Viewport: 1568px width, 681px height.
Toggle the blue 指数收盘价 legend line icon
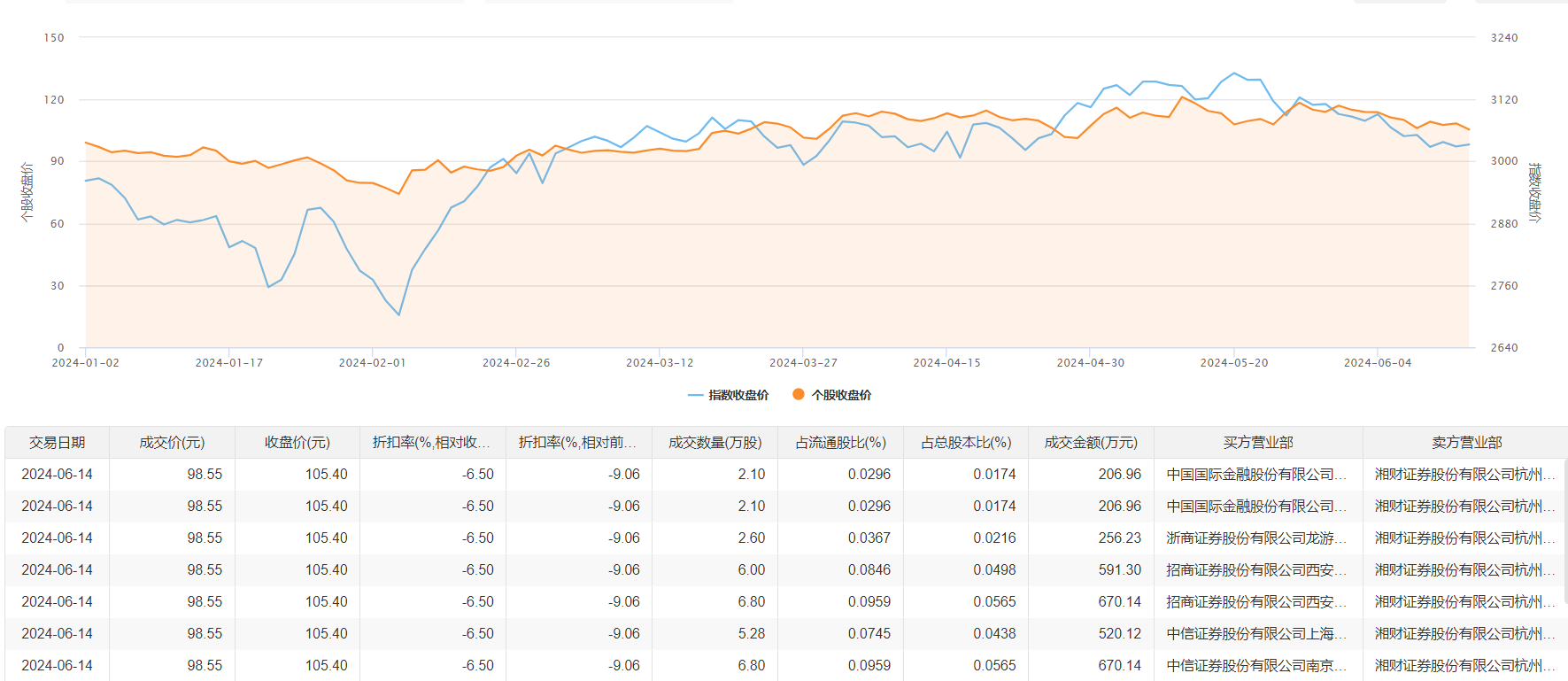pos(695,395)
